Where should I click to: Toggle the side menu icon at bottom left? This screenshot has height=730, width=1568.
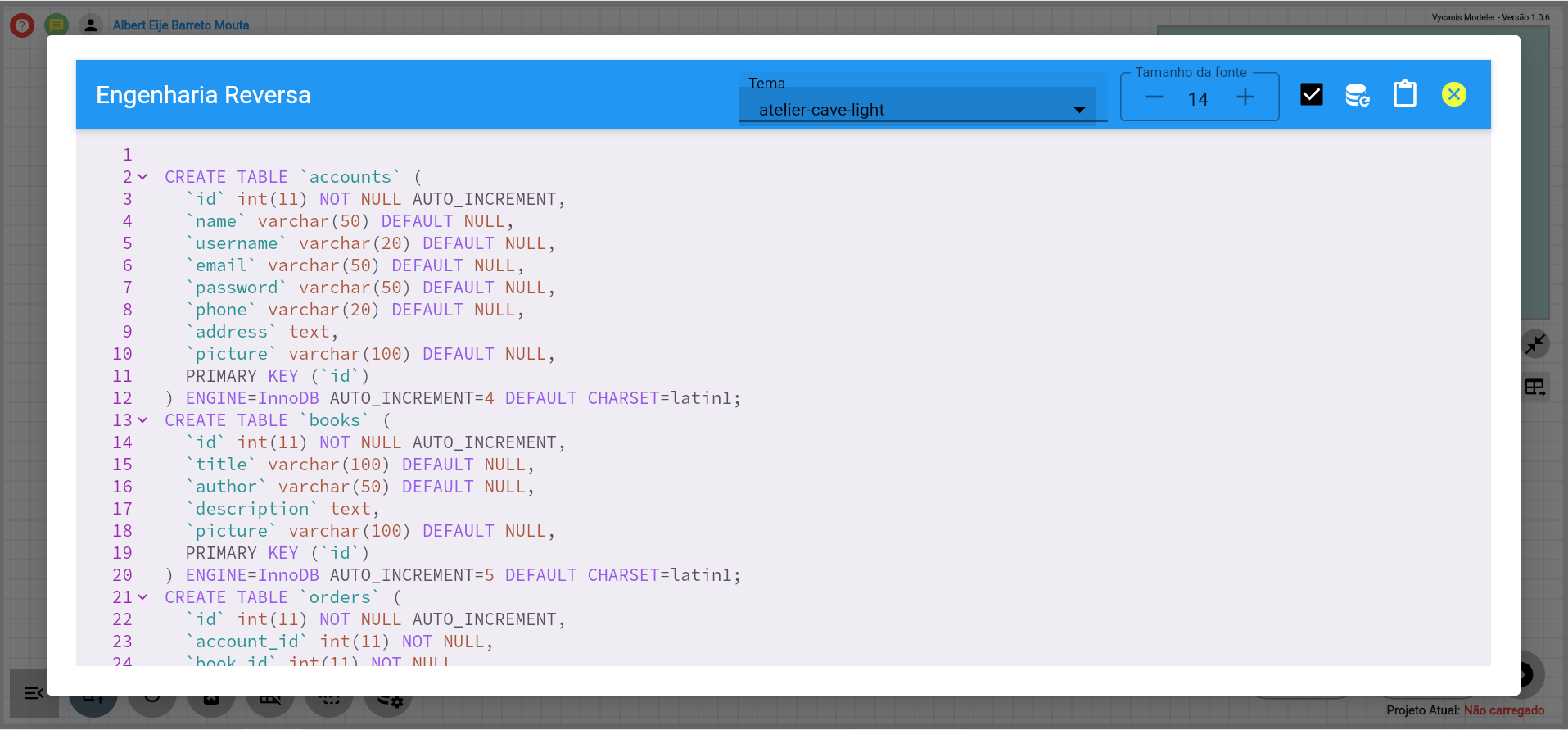pyautogui.click(x=34, y=693)
